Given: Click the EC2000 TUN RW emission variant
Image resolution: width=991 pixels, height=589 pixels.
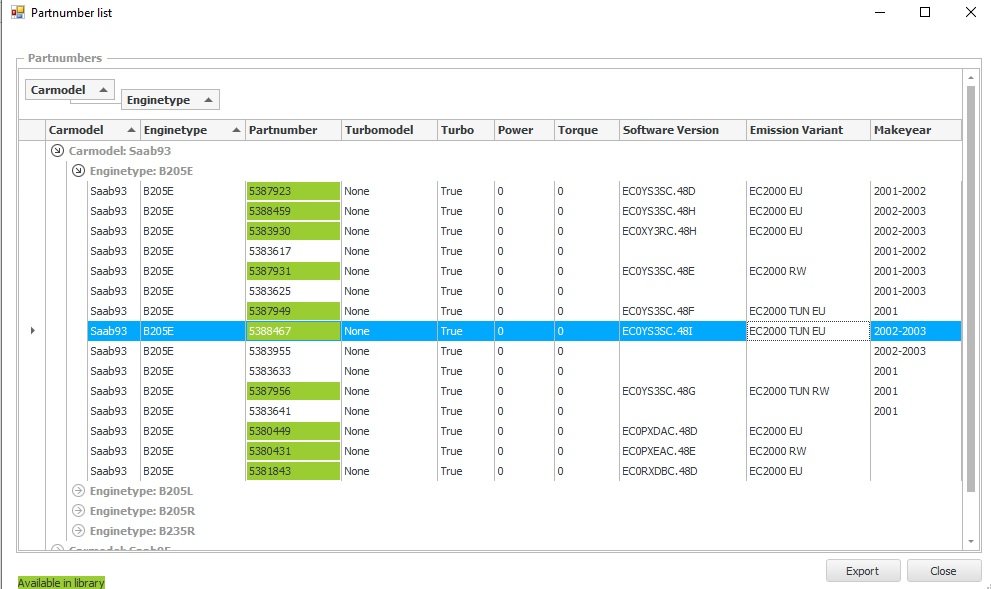Looking at the screenshot, I should [789, 391].
